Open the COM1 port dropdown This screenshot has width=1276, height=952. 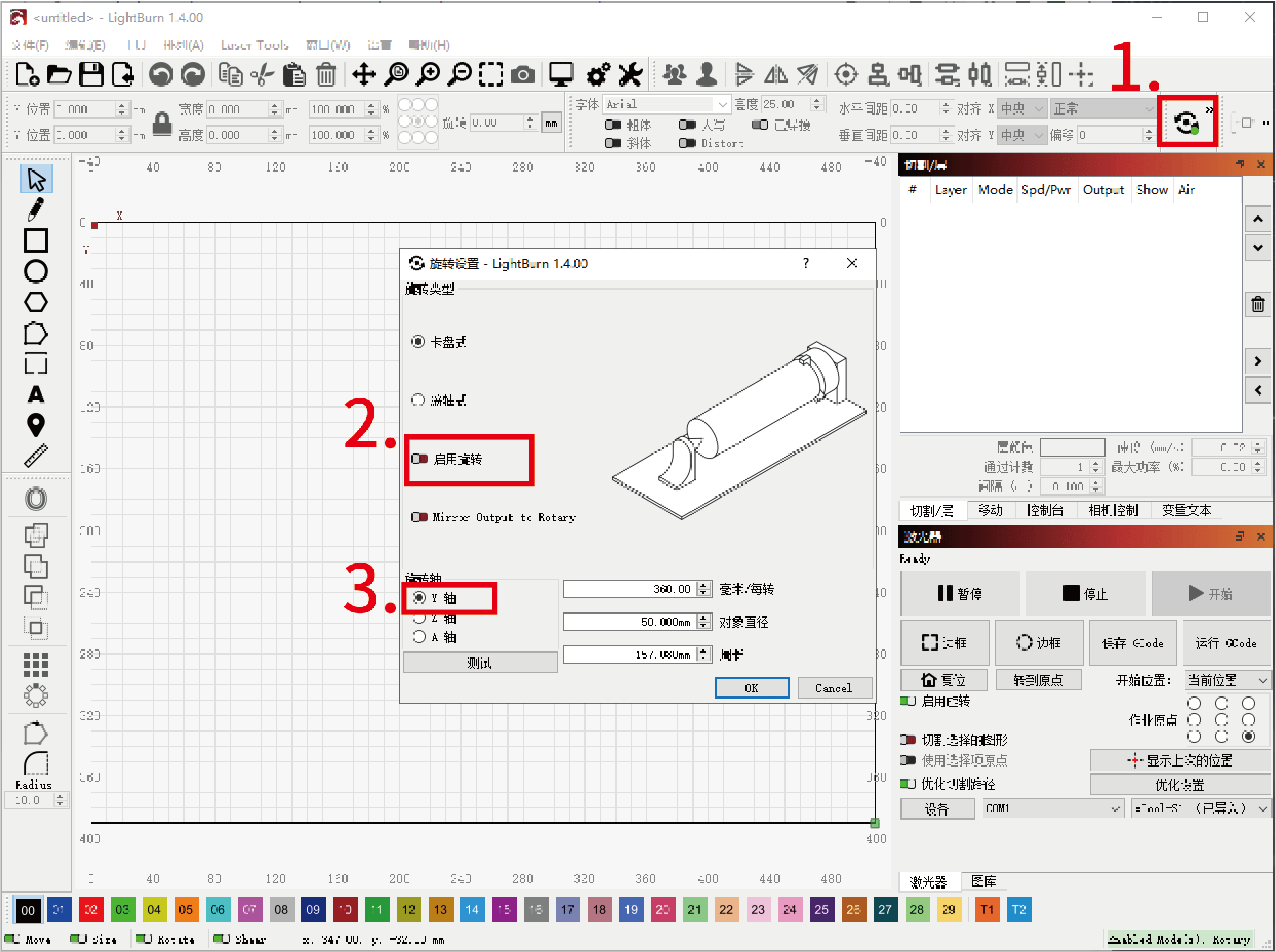(1053, 809)
